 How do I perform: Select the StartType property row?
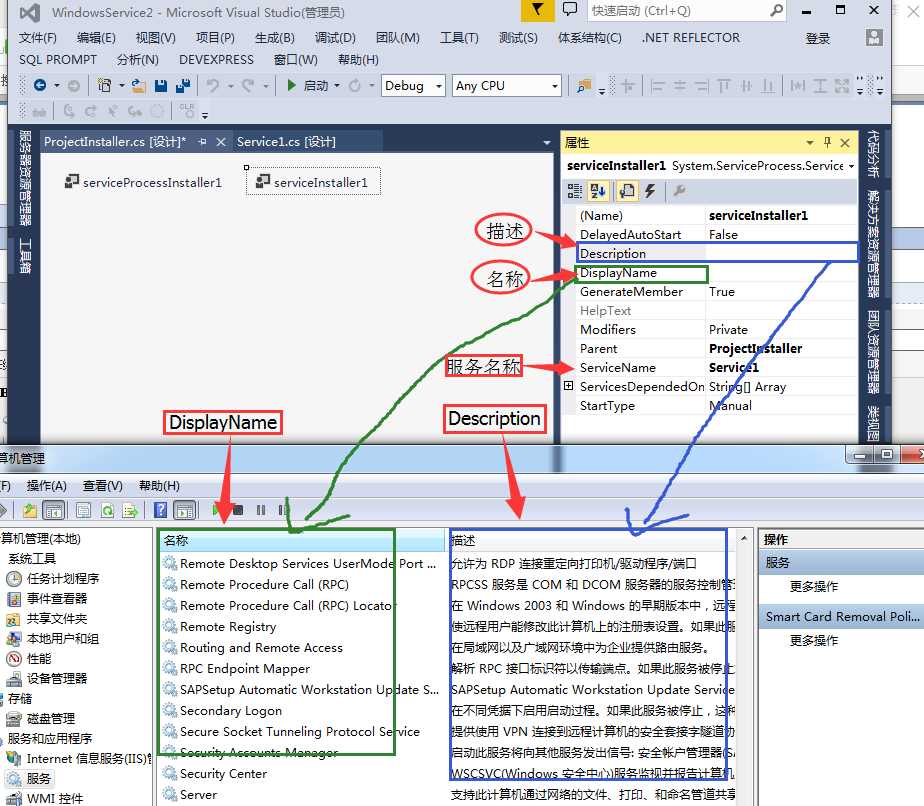tap(716, 405)
